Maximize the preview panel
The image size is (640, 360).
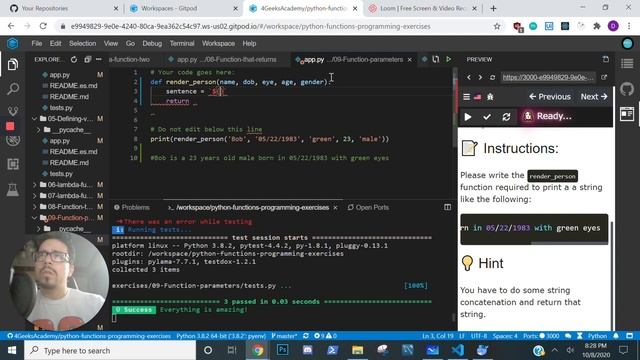coord(606,59)
